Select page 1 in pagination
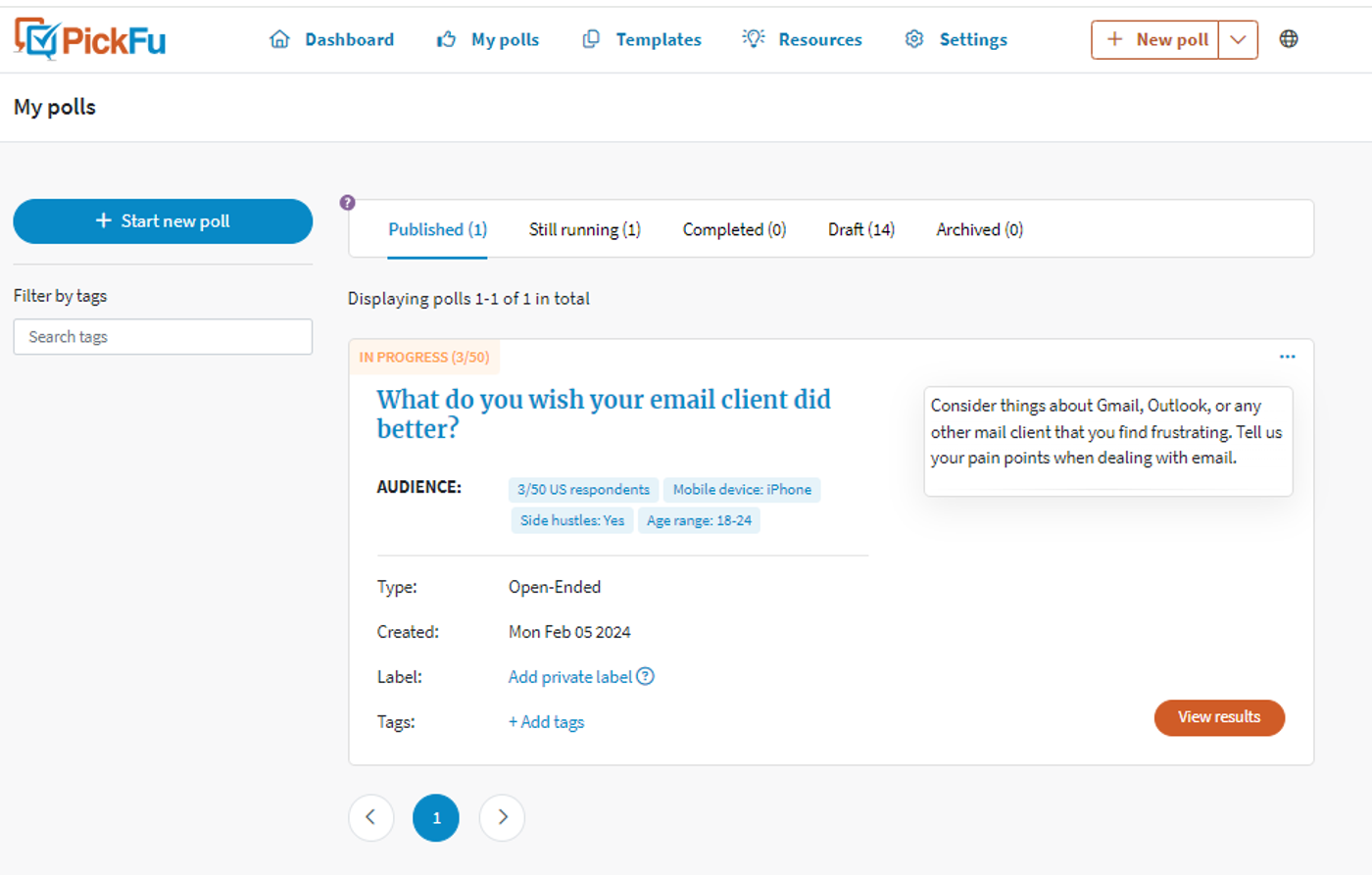Viewport: 1372px width, 875px height. pyautogui.click(x=436, y=817)
